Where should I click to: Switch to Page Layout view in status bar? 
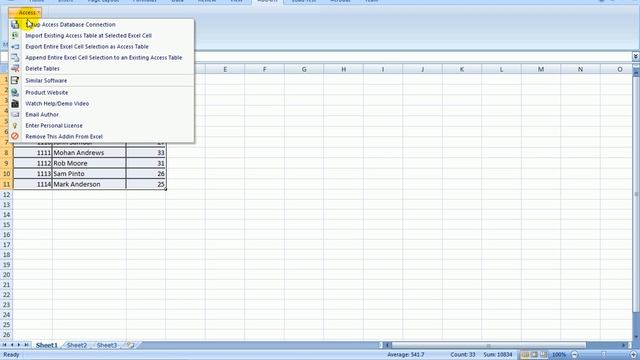pyautogui.click(x=534, y=355)
